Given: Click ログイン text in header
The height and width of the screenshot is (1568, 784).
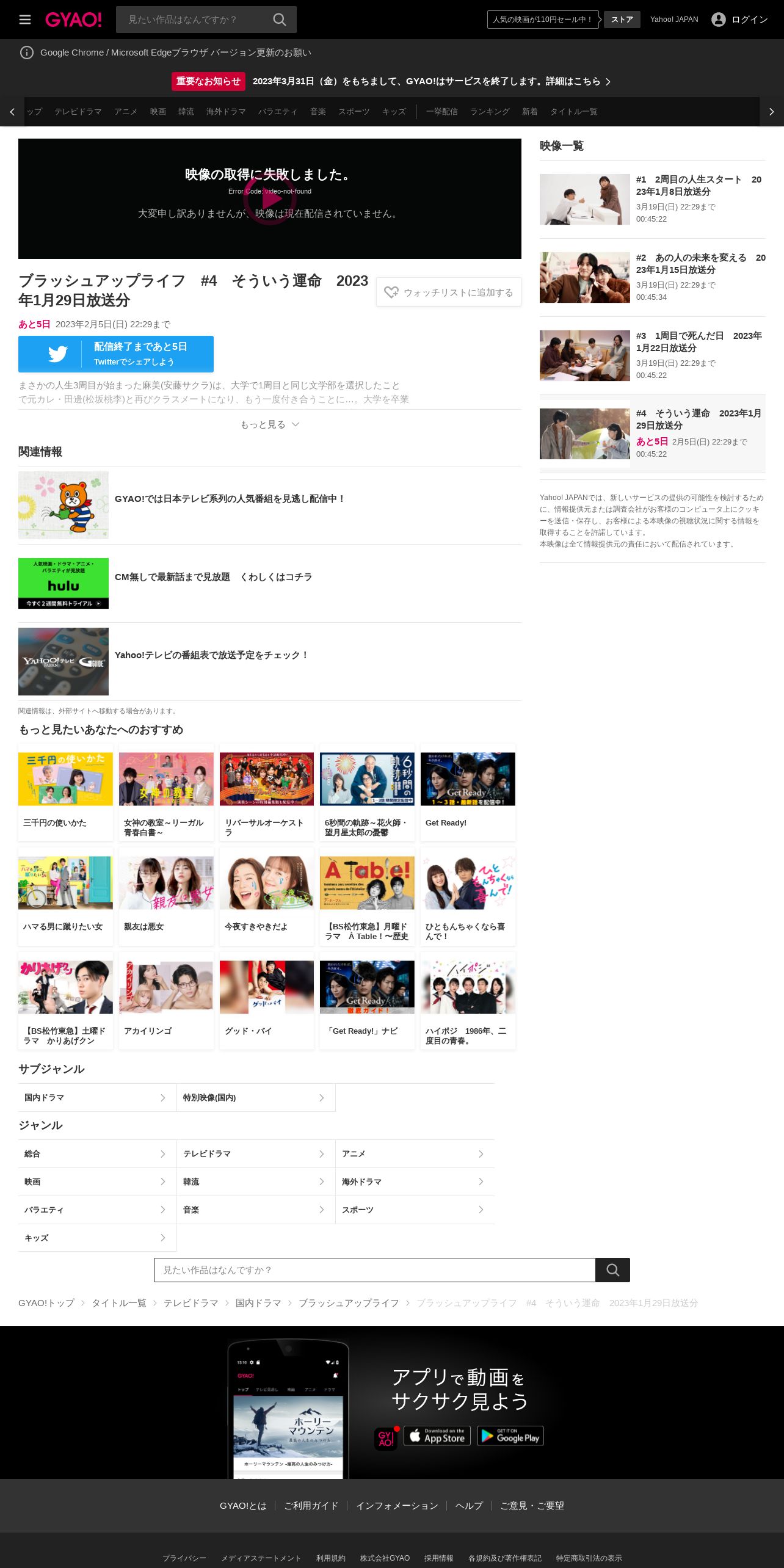Looking at the screenshot, I should point(750,20).
